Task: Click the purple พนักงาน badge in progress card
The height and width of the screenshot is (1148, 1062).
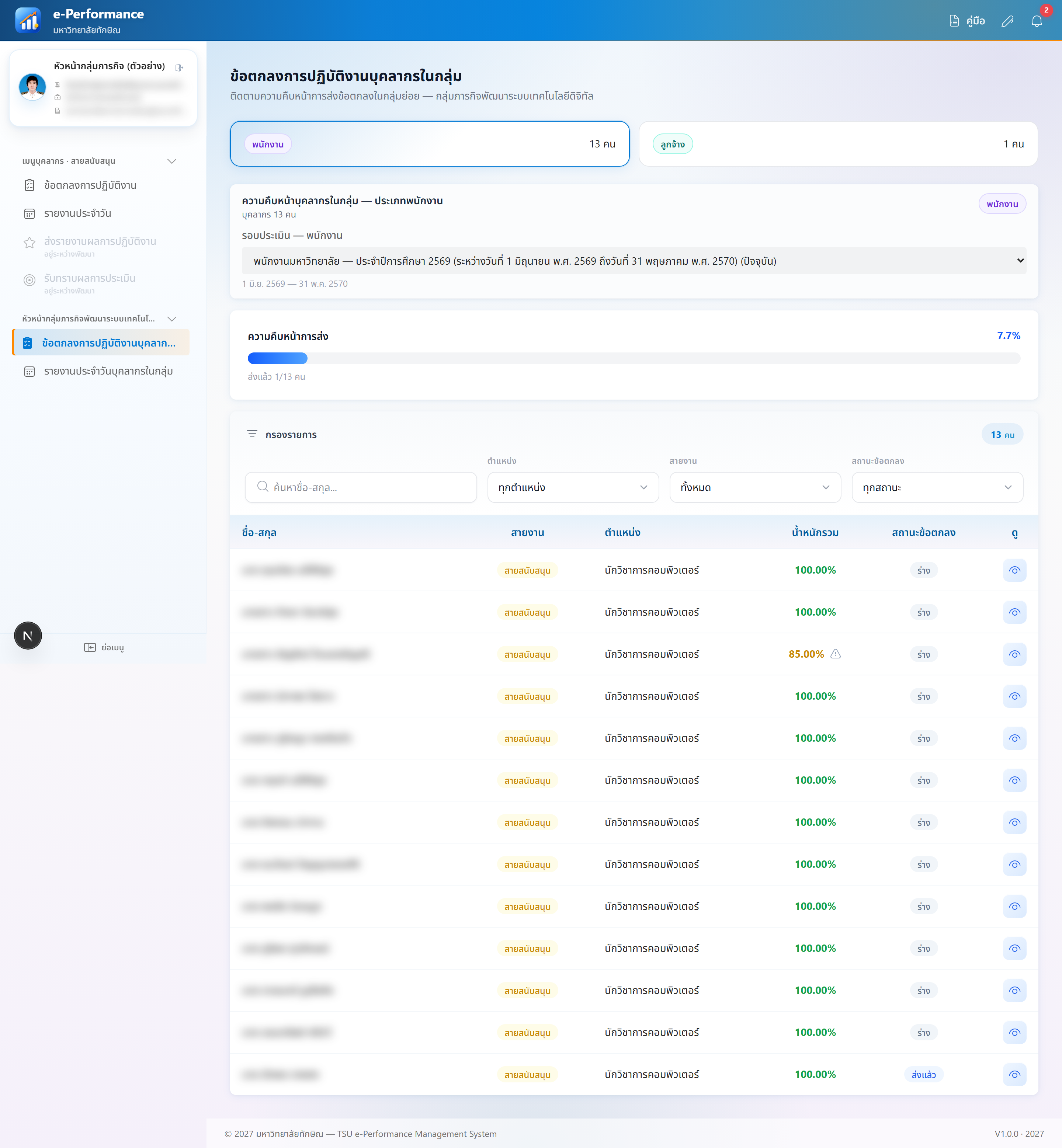Action: coord(1002,204)
